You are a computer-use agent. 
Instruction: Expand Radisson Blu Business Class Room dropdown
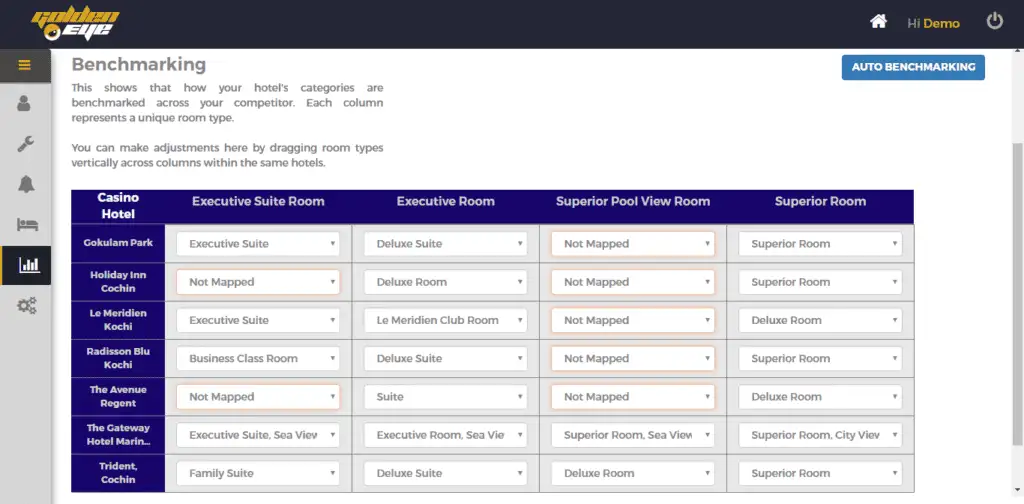258,359
